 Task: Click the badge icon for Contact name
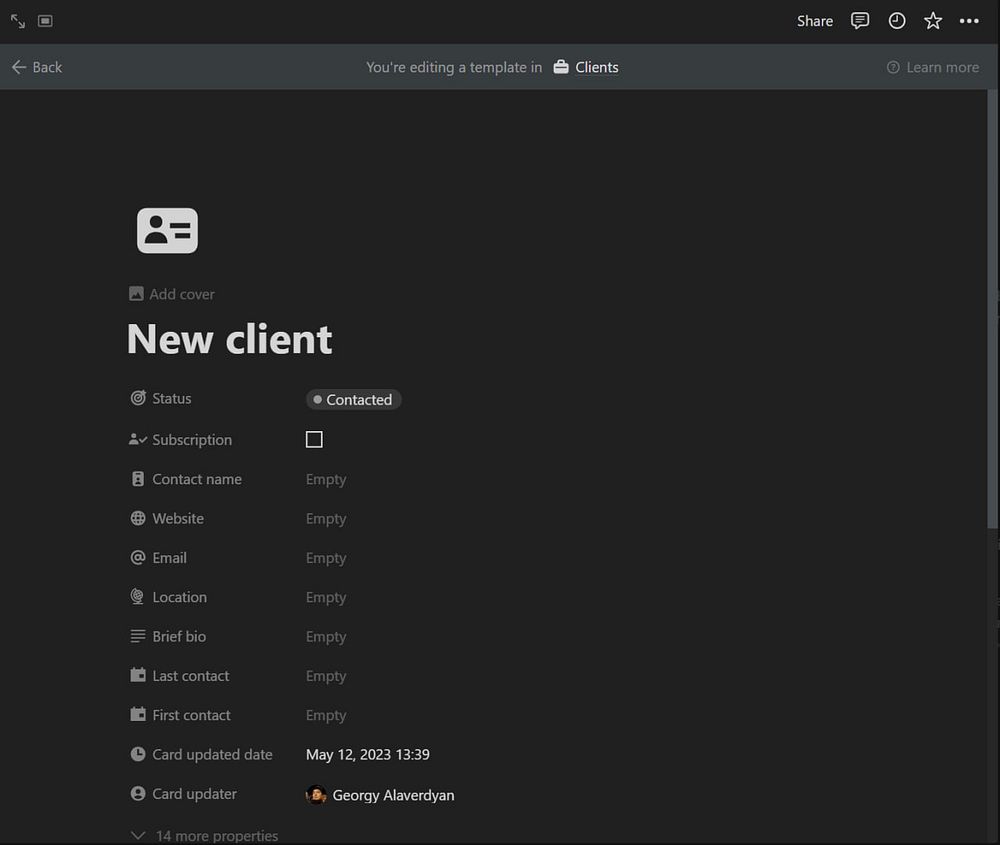click(x=138, y=479)
